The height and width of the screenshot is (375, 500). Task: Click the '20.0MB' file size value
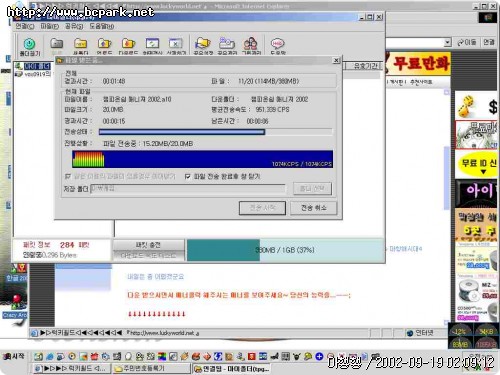113,110
